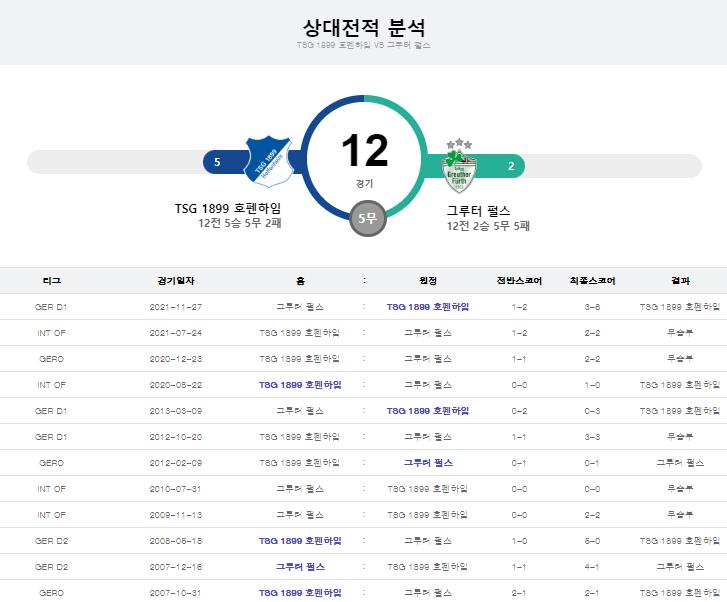Click the 2012-02-09 match date
This screenshot has height=602, width=727.
(x=176, y=463)
